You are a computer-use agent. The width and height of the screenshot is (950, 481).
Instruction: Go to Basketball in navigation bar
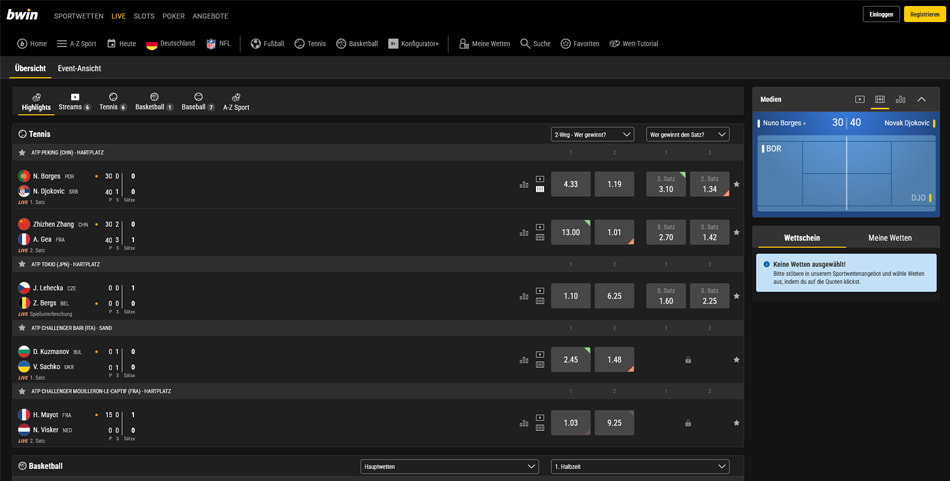357,44
